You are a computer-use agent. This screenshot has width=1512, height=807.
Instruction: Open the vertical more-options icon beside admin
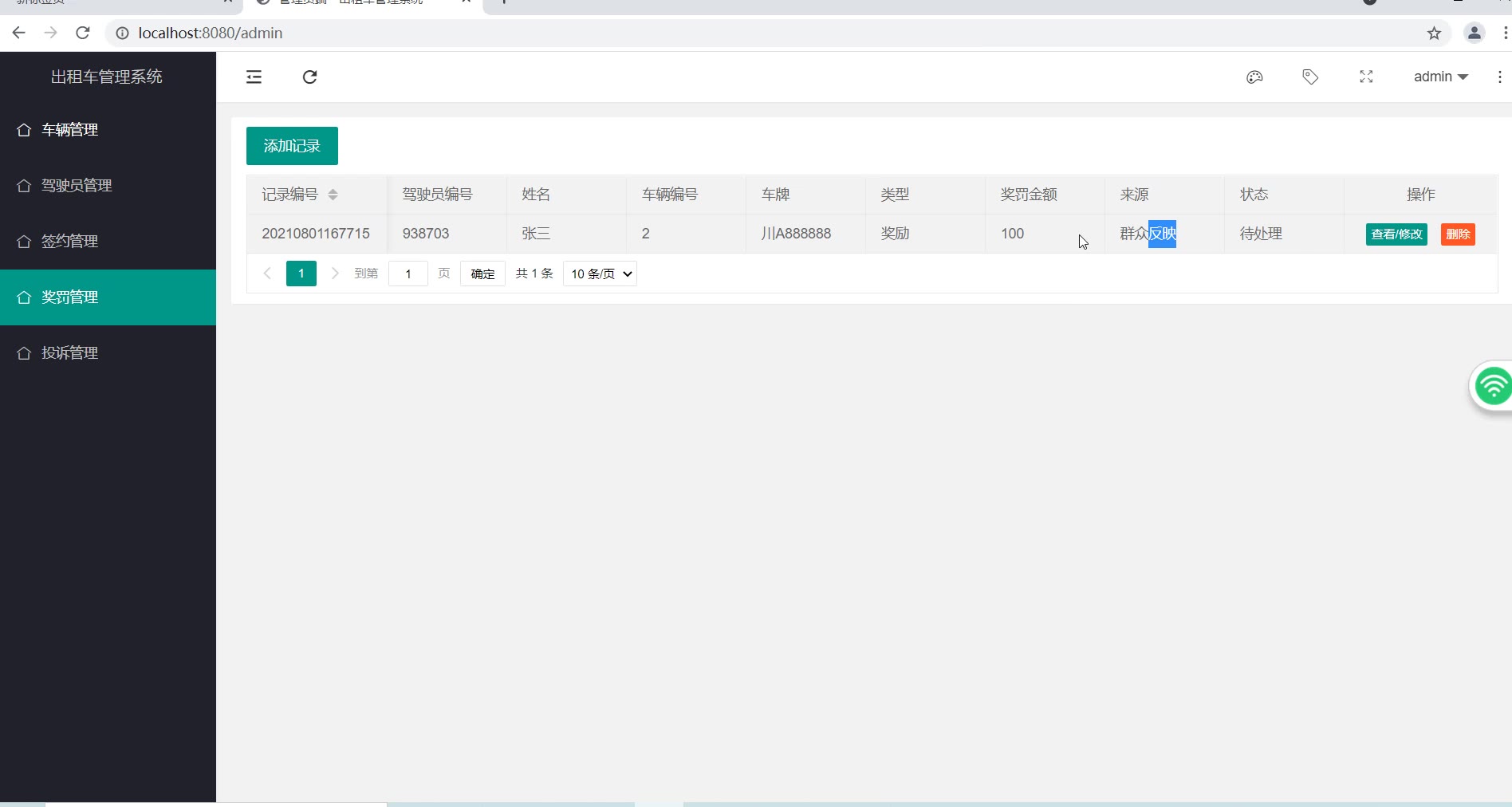pyautogui.click(x=1500, y=77)
